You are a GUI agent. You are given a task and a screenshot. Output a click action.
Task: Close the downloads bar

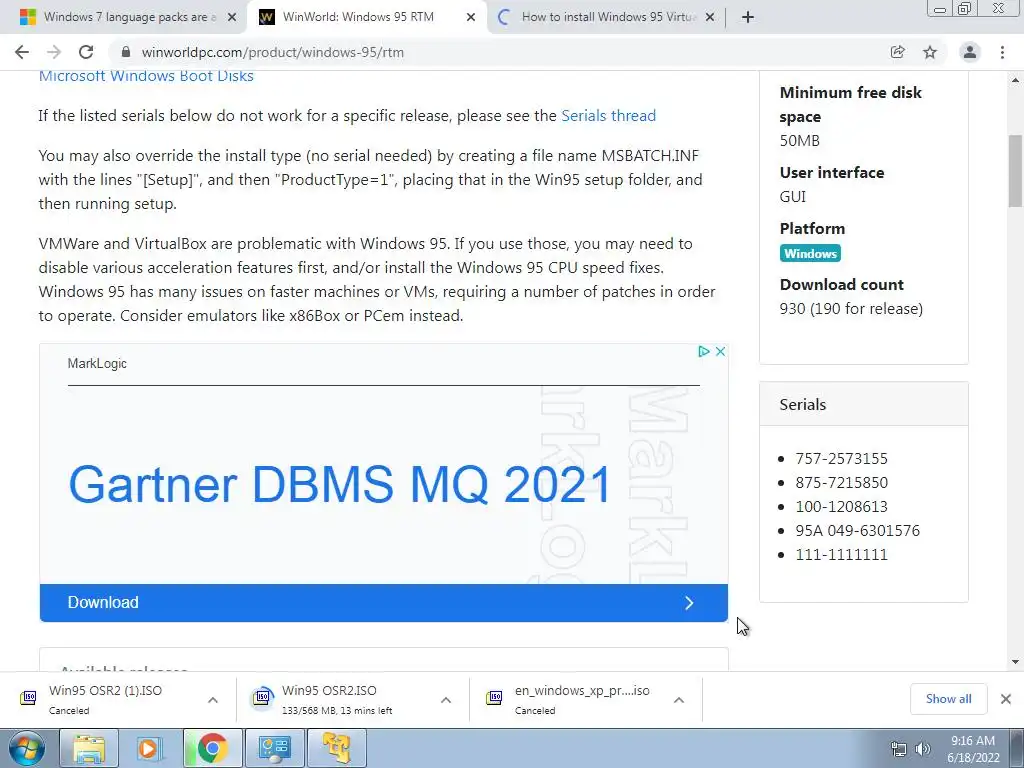[x=1006, y=699]
